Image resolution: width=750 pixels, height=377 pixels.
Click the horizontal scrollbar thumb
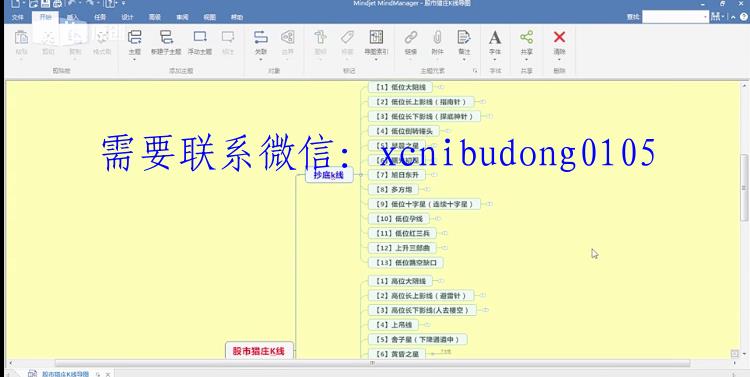tap(372, 363)
